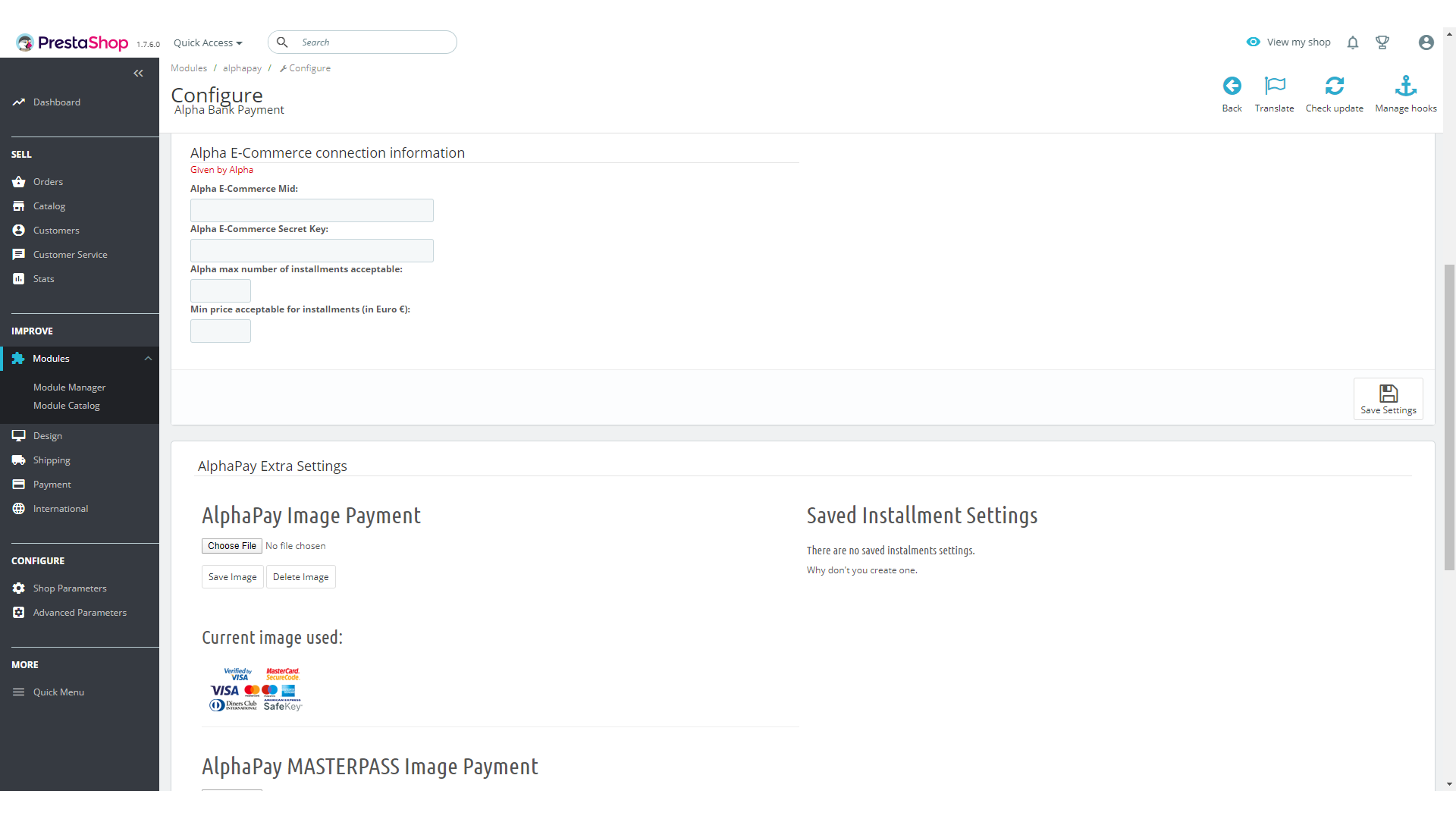
Task: Open the Translate flag icon
Action: click(x=1274, y=86)
